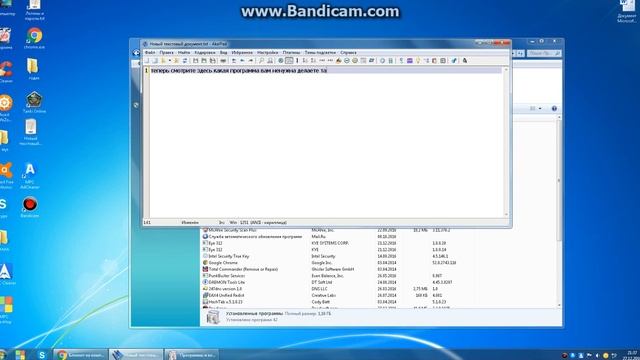Expand the Open file dropdown arrow
Image resolution: width=640 pixels, height=360 pixels.
click(169, 61)
